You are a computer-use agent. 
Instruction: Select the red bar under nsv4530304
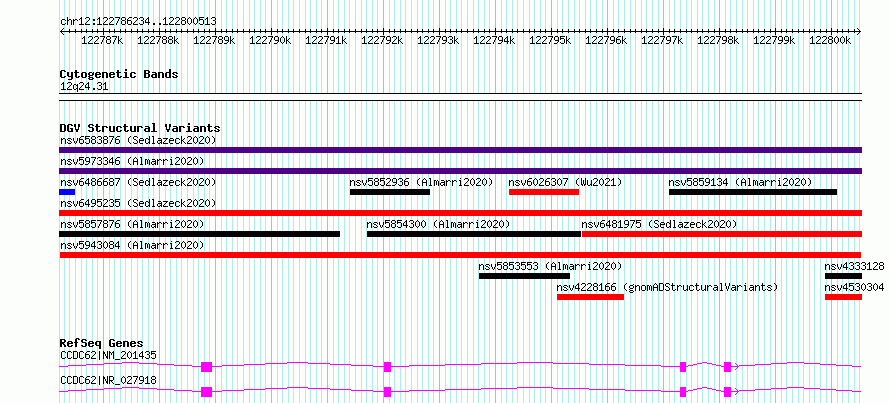[843, 297]
